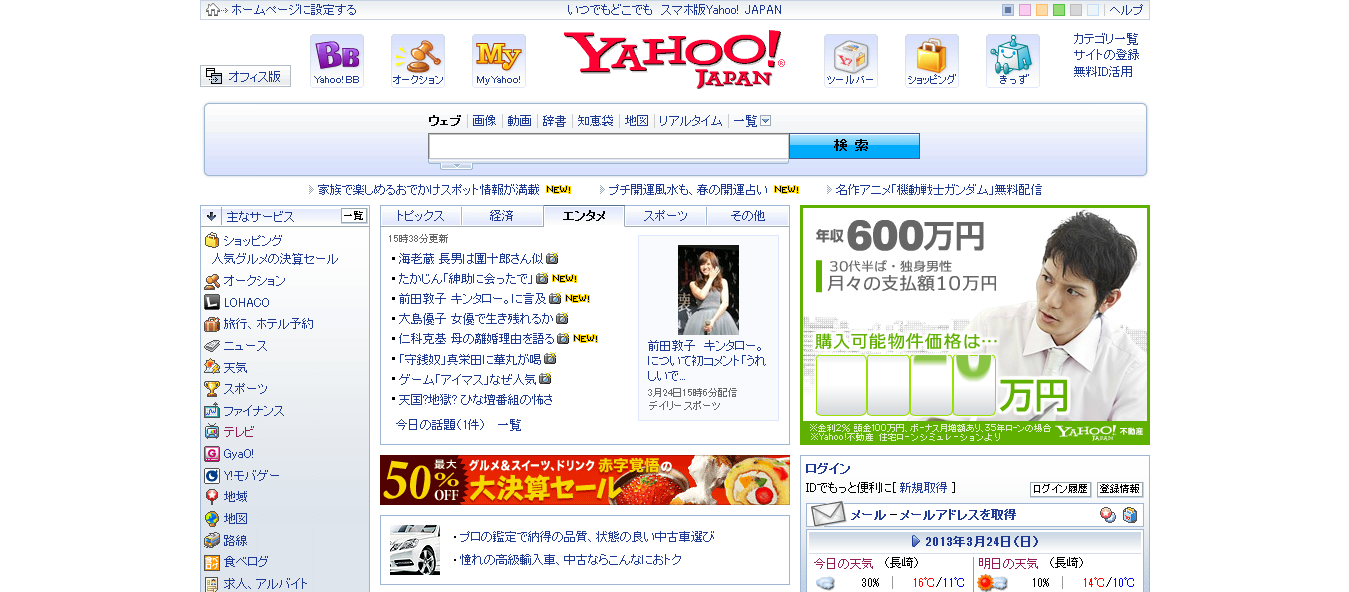This screenshot has width=1349, height=592.
Task: Click the 一覧 button in 主なサービス header
Action: point(354,216)
